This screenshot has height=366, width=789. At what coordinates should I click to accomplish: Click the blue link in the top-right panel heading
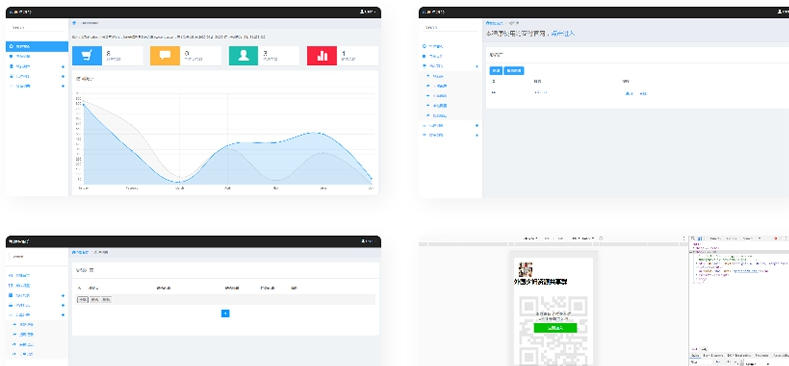562,34
